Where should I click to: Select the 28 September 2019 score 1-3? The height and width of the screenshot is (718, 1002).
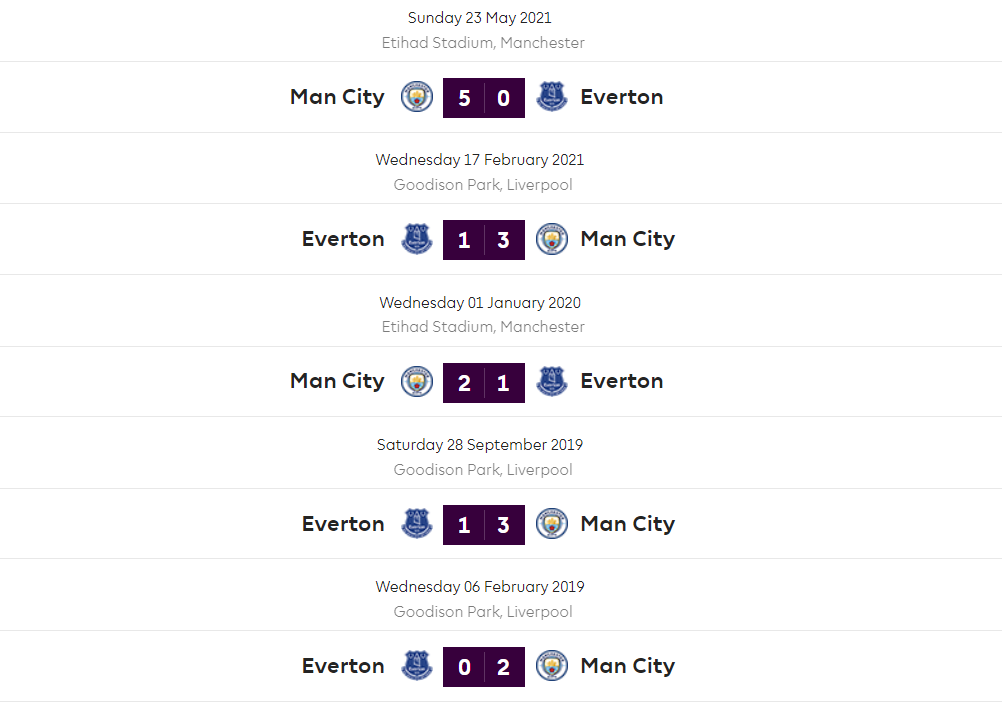point(484,525)
